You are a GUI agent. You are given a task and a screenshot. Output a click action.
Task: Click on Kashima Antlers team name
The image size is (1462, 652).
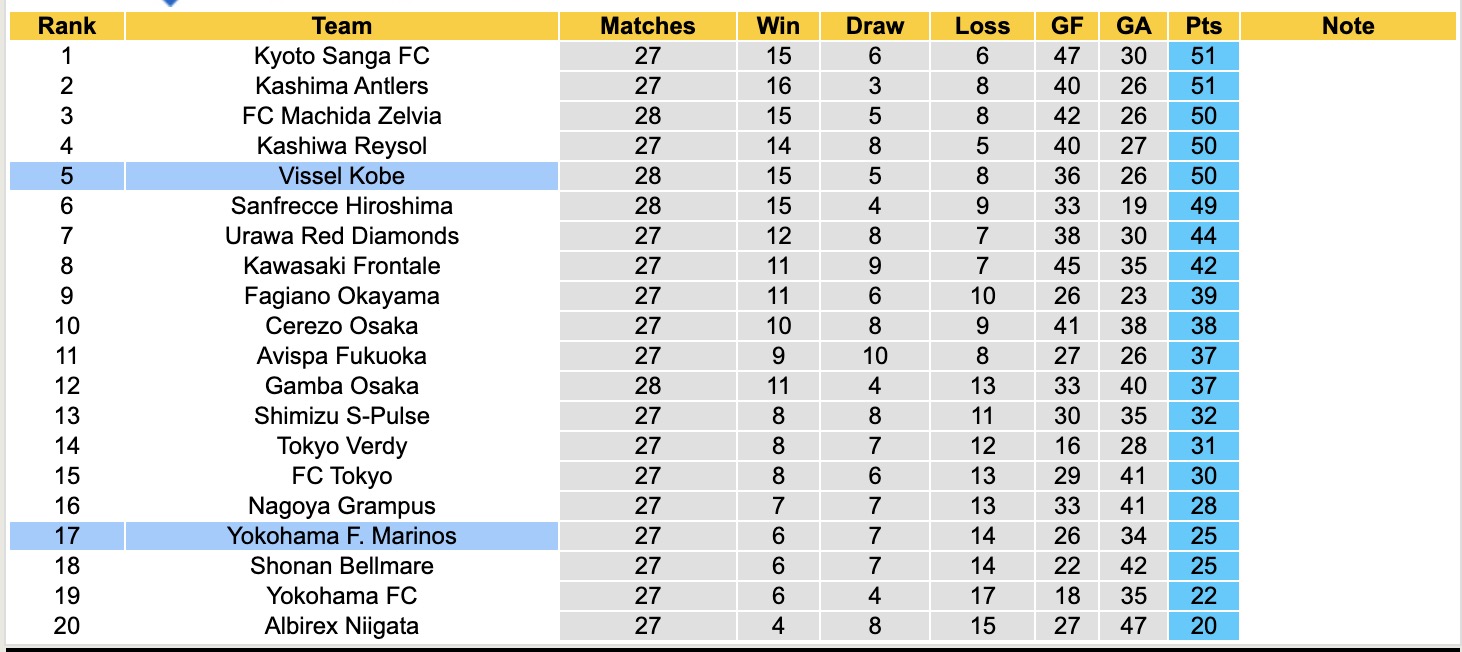(x=341, y=86)
